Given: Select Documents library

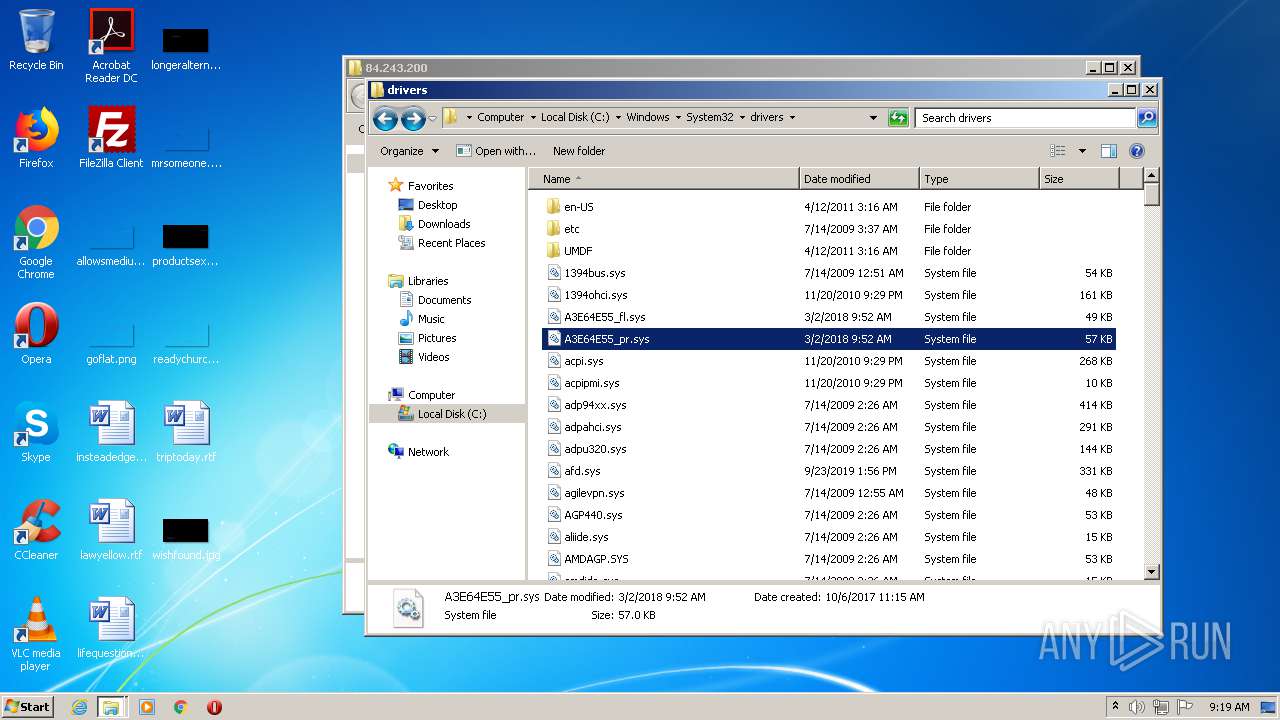Looking at the screenshot, I should click(x=444, y=300).
